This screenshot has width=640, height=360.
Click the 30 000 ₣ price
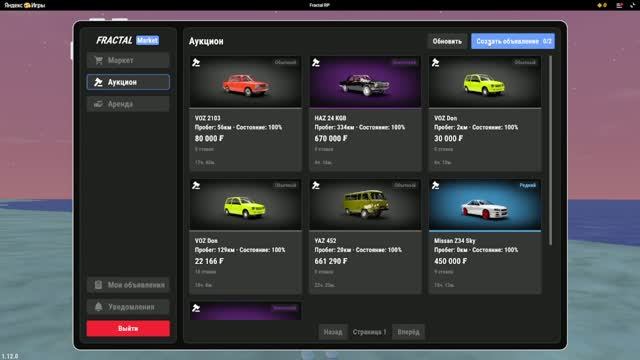pyautogui.click(x=449, y=138)
